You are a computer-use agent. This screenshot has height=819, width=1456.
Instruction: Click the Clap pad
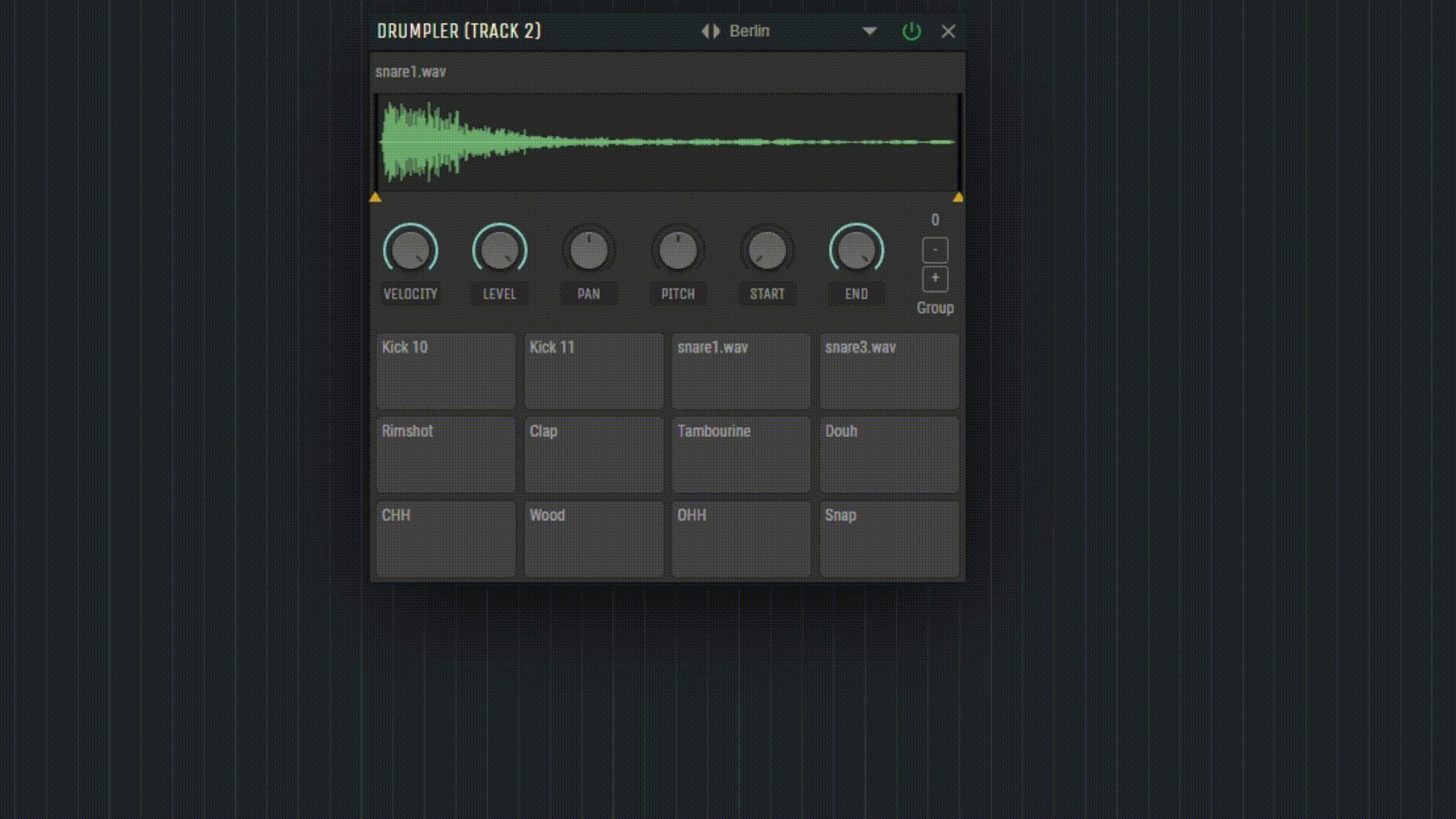point(593,455)
